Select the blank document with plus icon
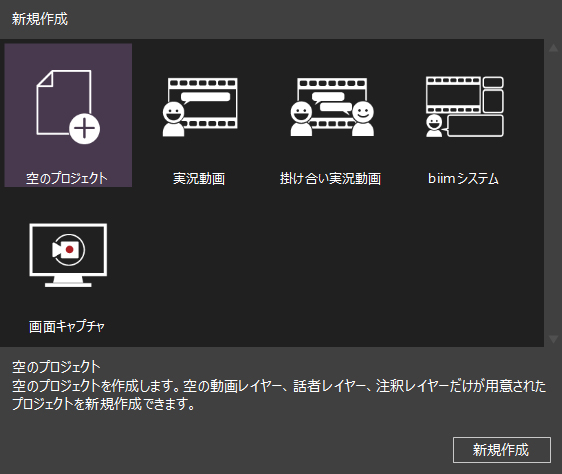This screenshot has height=474, width=562. [x=68, y=107]
